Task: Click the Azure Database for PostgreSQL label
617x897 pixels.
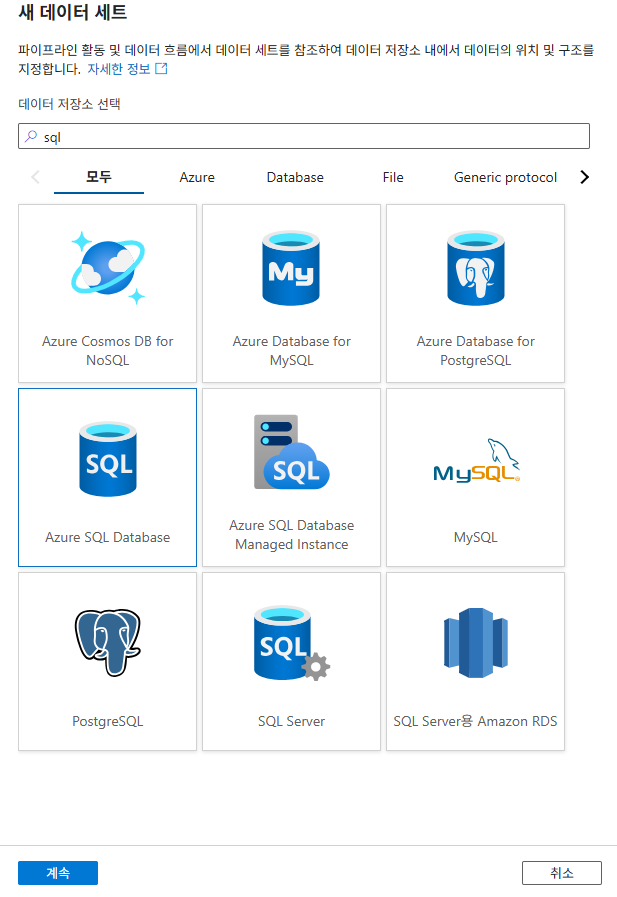Action: [476, 351]
